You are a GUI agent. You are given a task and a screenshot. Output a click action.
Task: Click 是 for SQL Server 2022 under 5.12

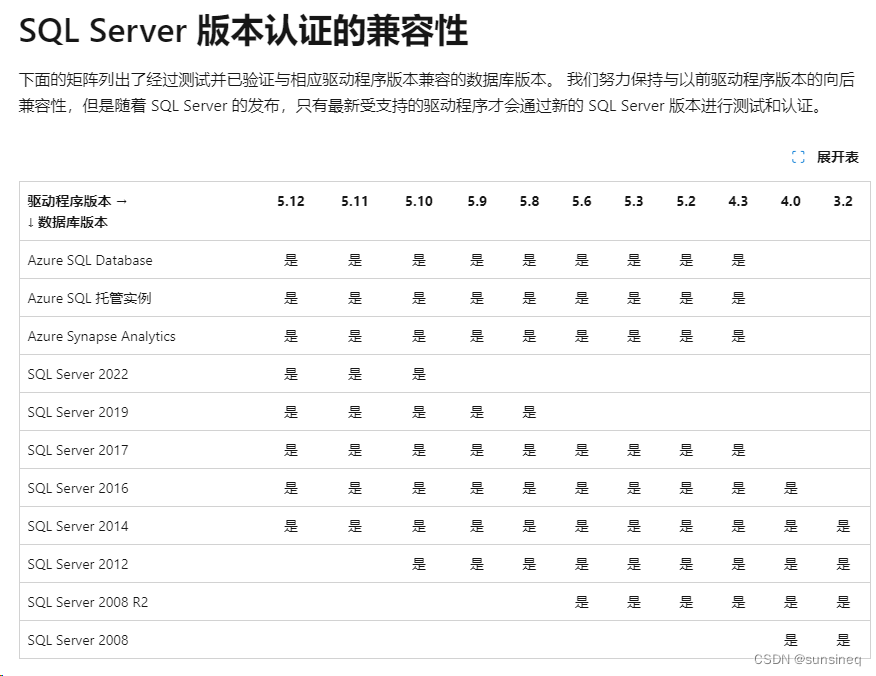(291, 374)
